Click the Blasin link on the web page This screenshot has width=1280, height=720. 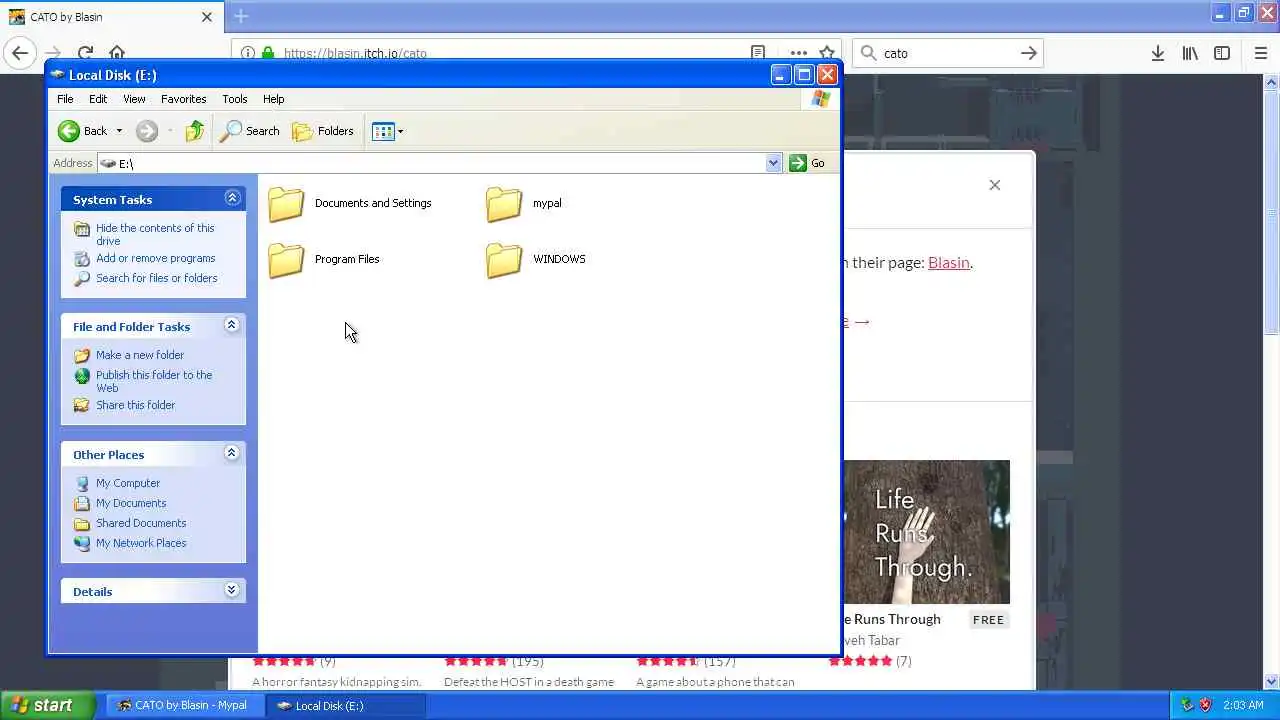[949, 262]
